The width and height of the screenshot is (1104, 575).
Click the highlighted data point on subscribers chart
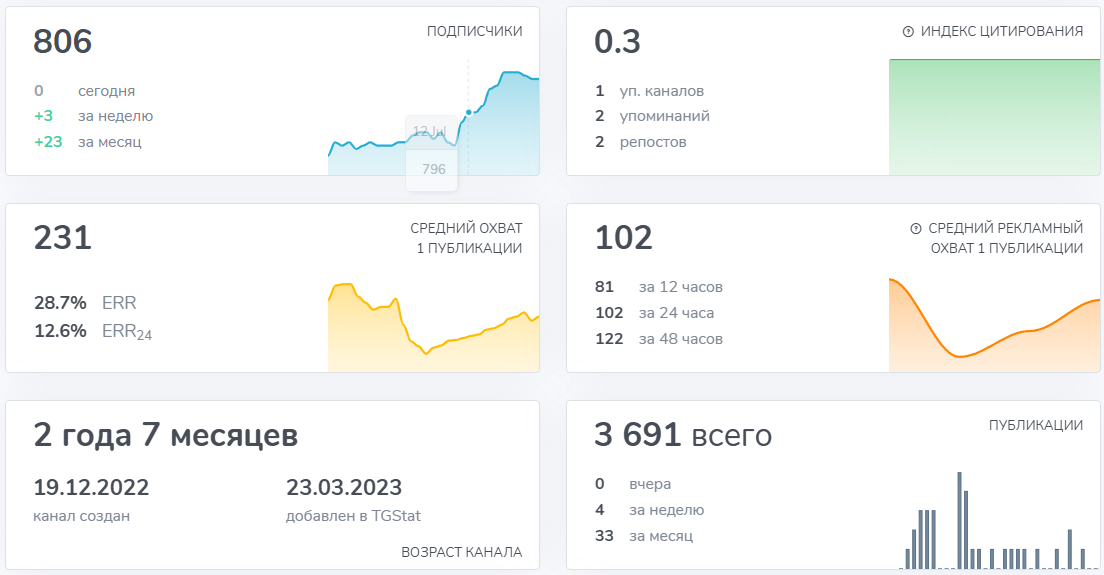pos(469,113)
